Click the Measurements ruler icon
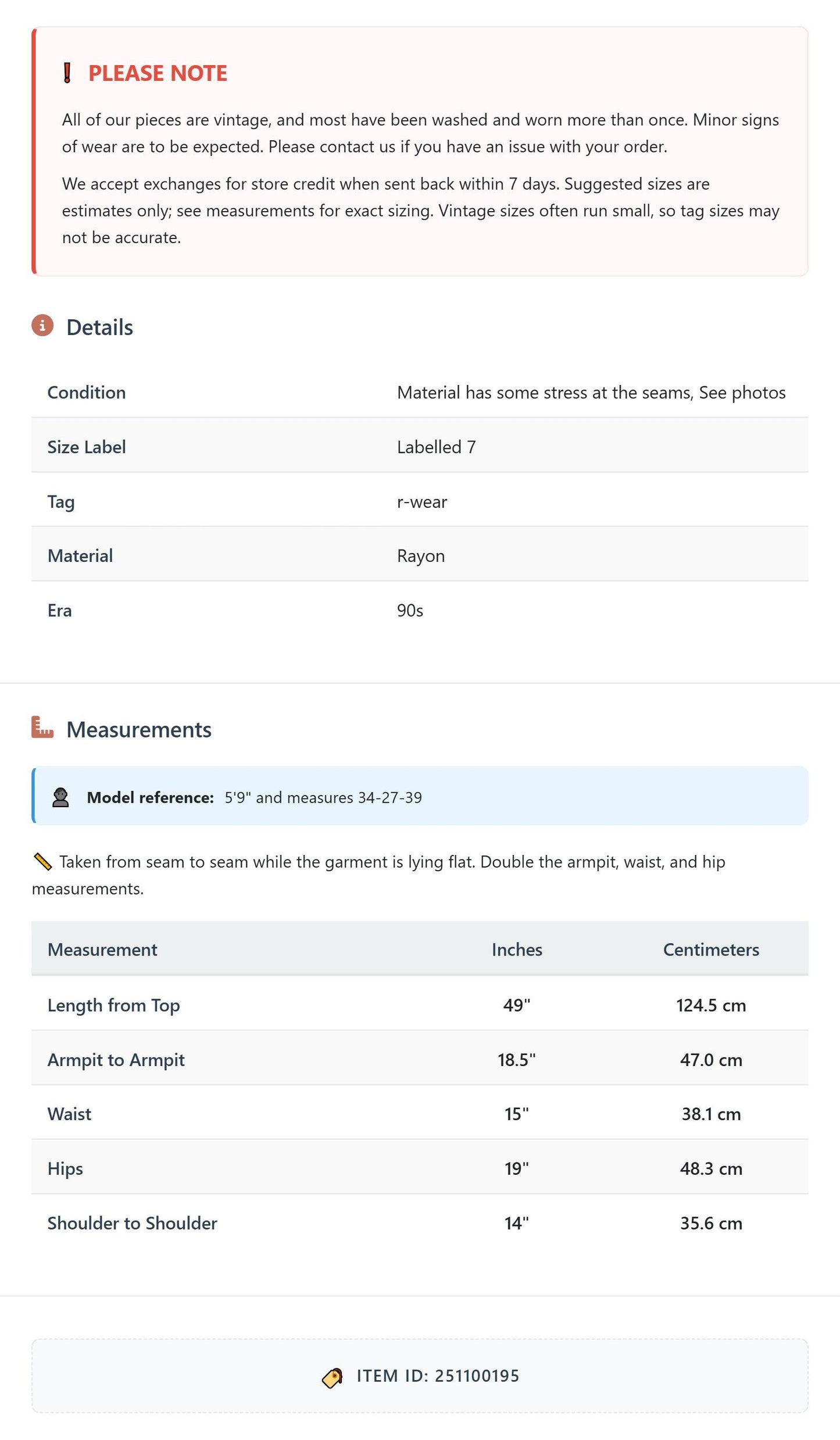 click(x=42, y=727)
